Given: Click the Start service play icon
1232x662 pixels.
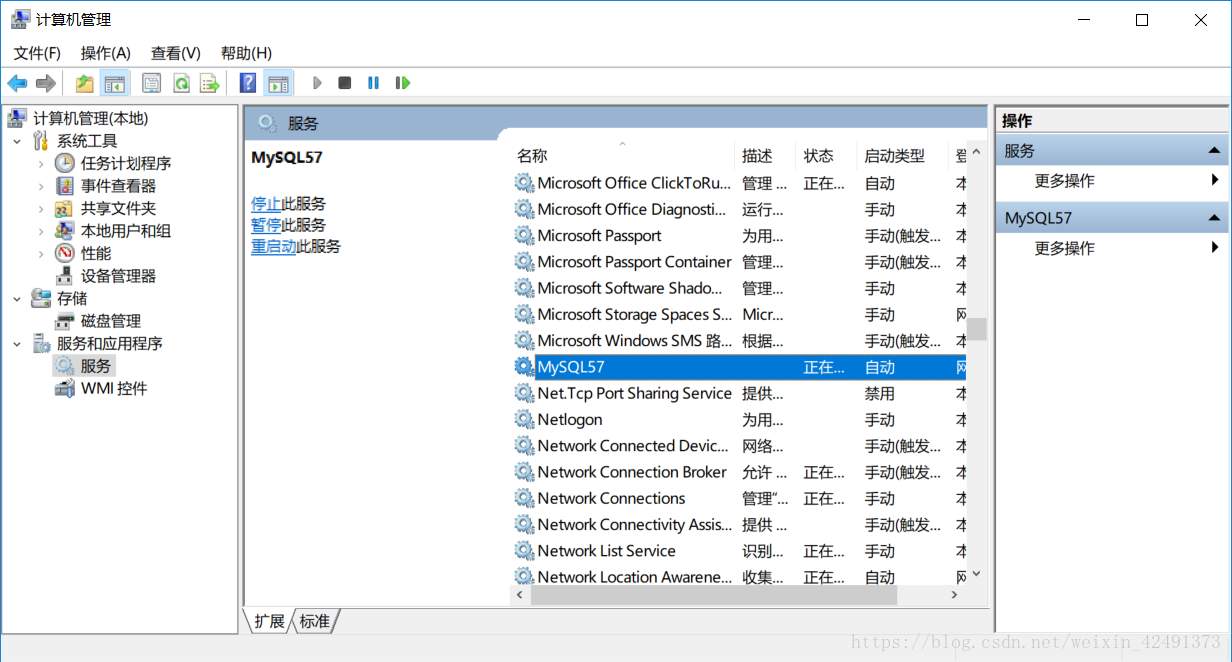Looking at the screenshot, I should (x=317, y=83).
